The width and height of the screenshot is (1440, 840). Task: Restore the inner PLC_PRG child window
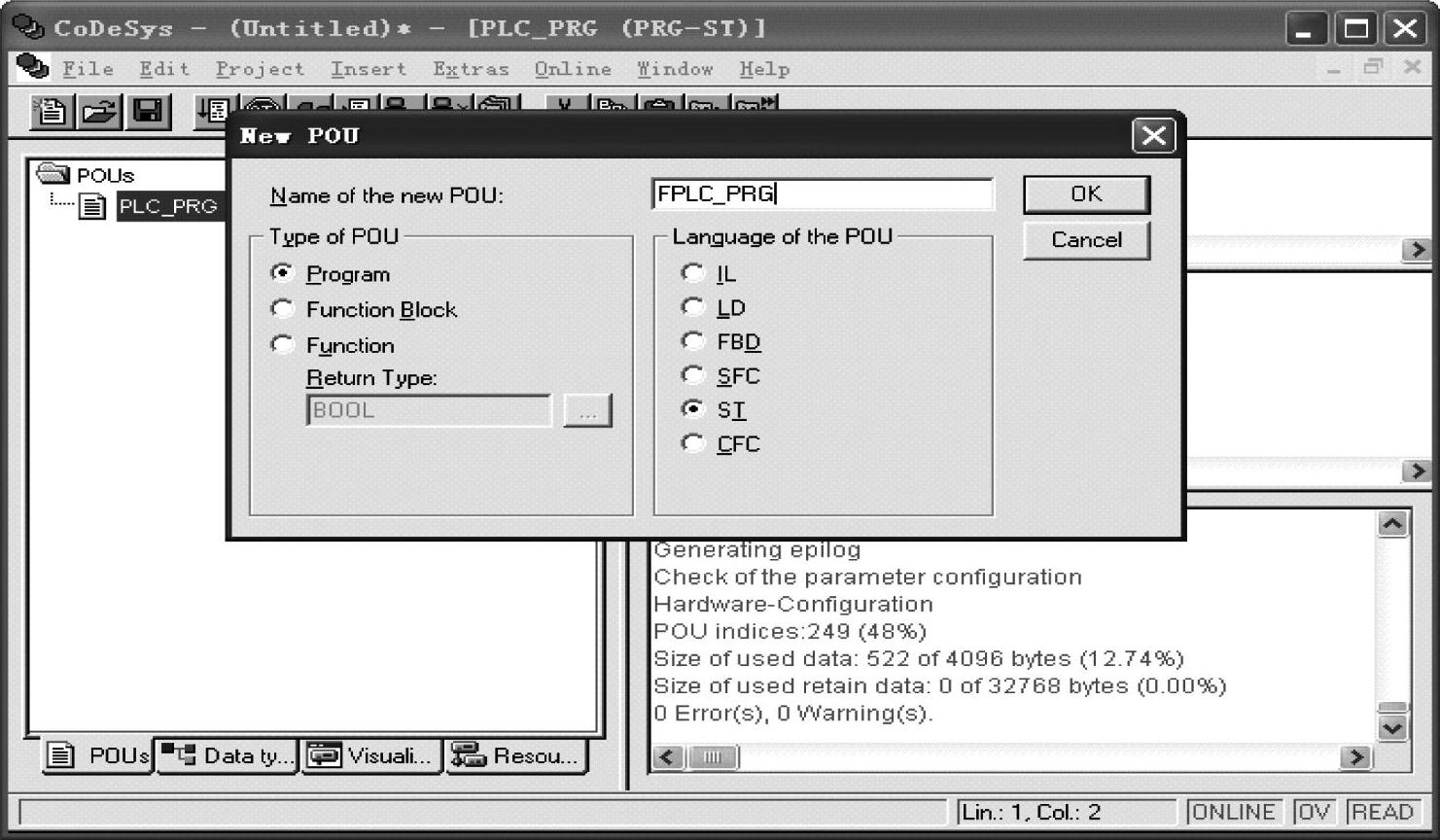tap(1373, 67)
